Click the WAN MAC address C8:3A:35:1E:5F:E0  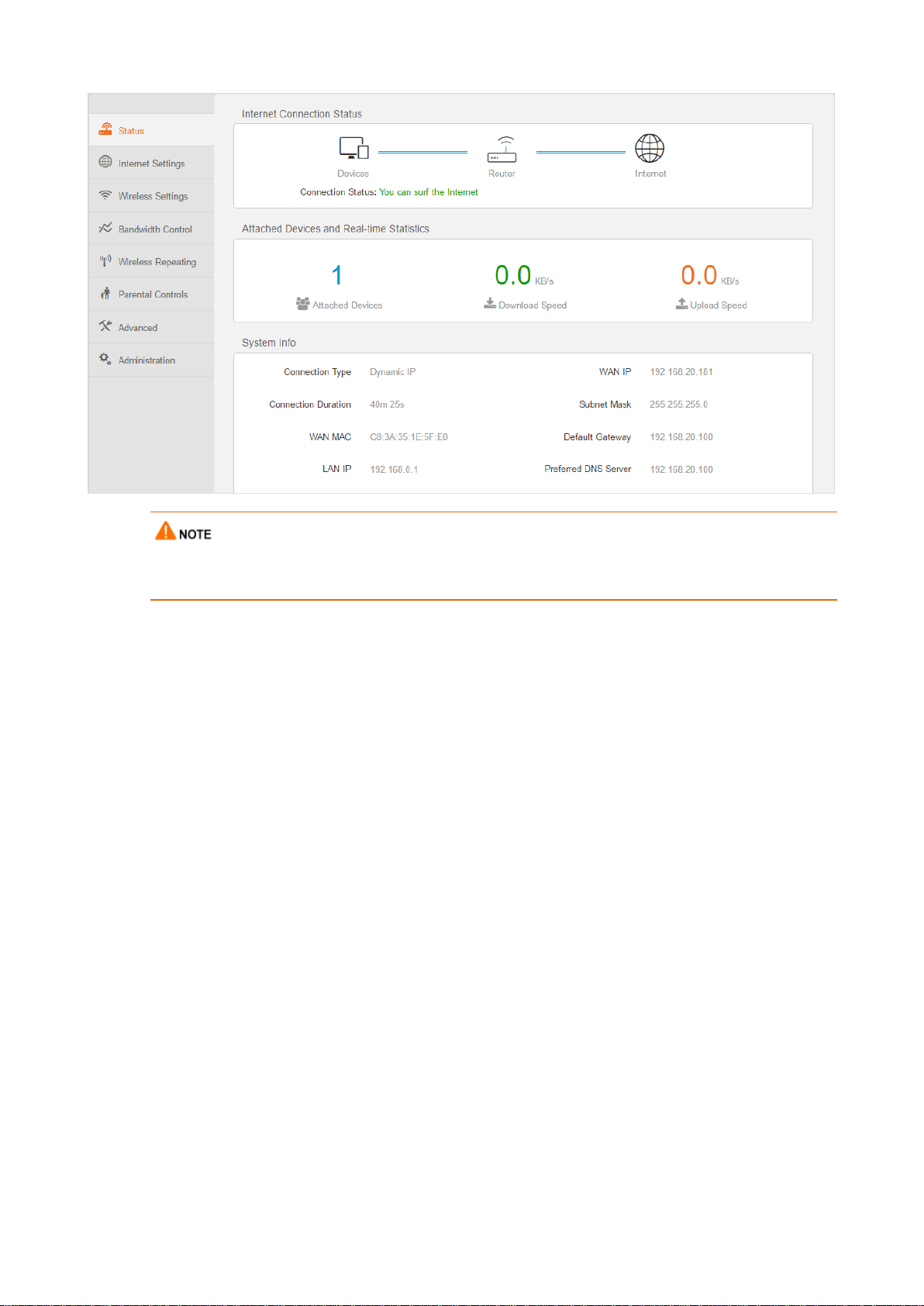pyautogui.click(x=409, y=437)
